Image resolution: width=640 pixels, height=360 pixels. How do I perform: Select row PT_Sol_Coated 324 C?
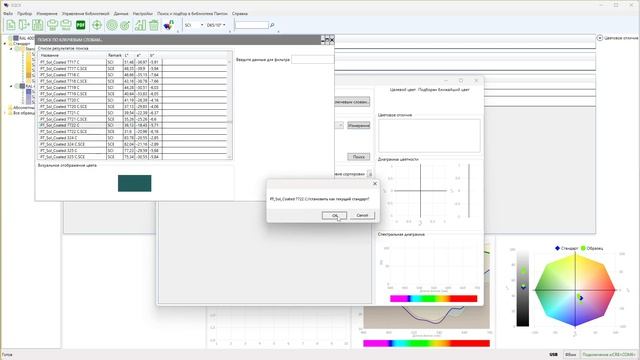click(x=133, y=138)
